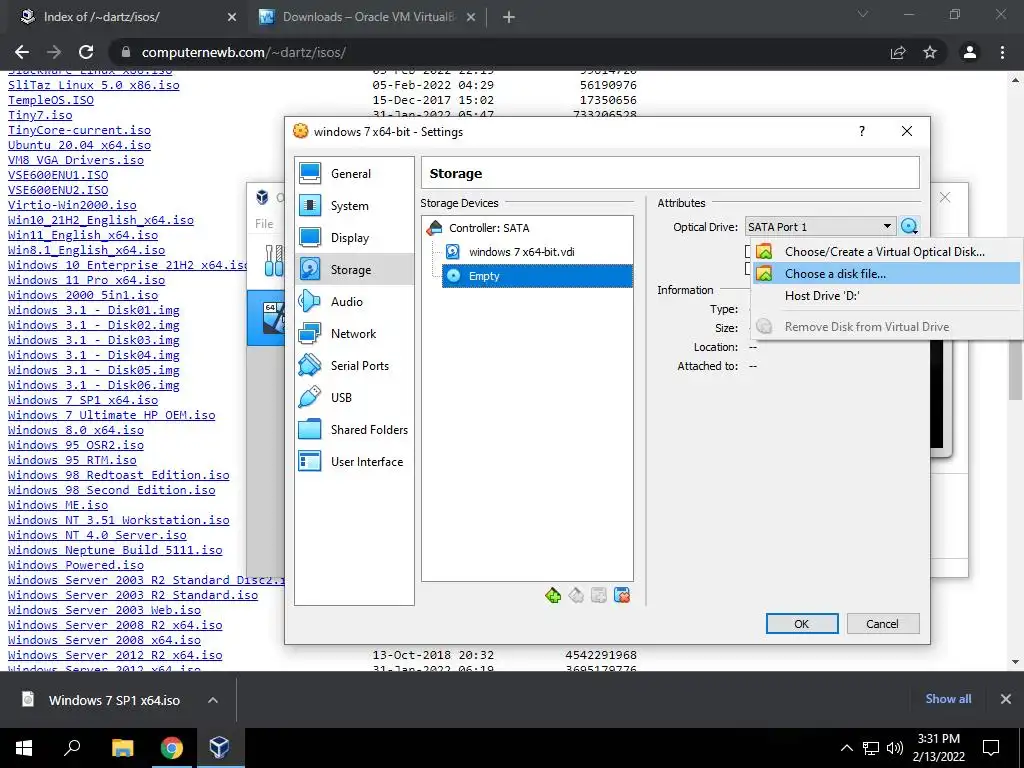Viewport: 1024px width, 768px height.
Task: Click OK in the Settings dialog
Action: [802, 624]
